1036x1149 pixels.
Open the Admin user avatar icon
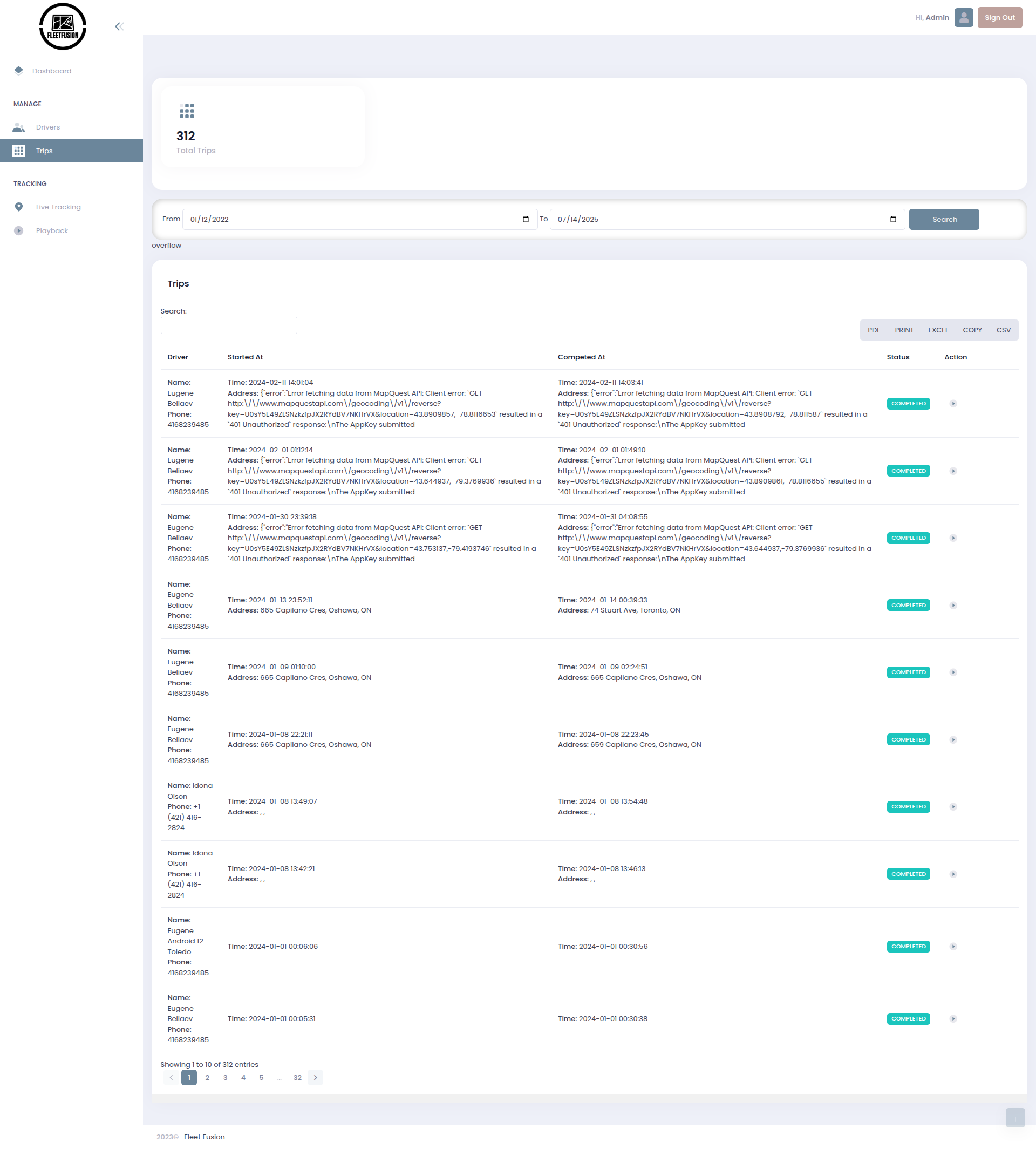coord(963,18)
